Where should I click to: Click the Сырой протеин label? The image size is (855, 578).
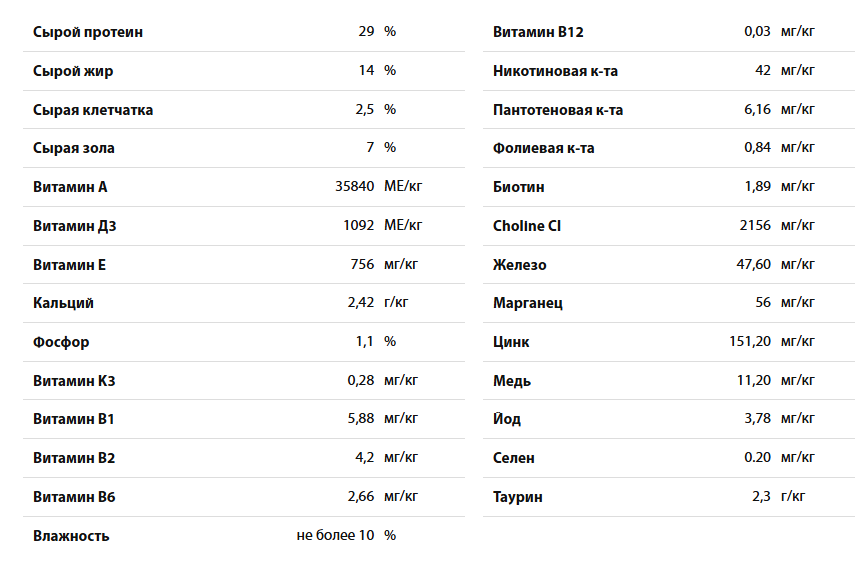(88, 32)
